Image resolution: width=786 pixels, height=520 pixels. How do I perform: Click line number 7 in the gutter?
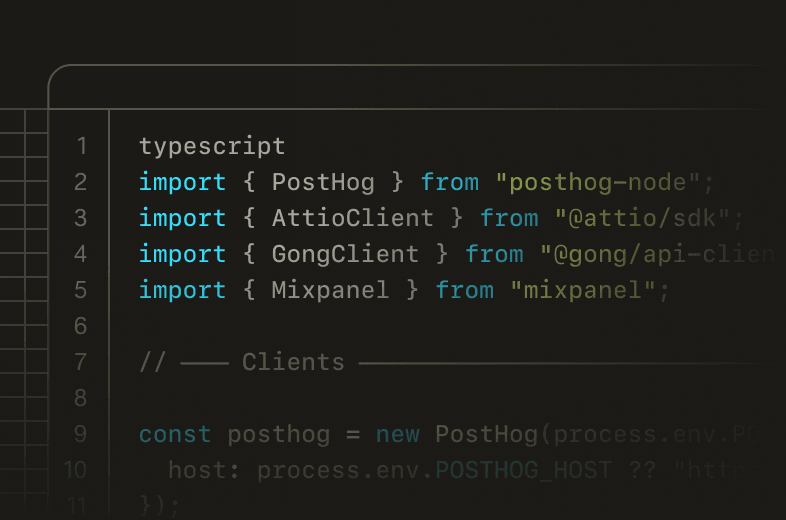[81, 362]
